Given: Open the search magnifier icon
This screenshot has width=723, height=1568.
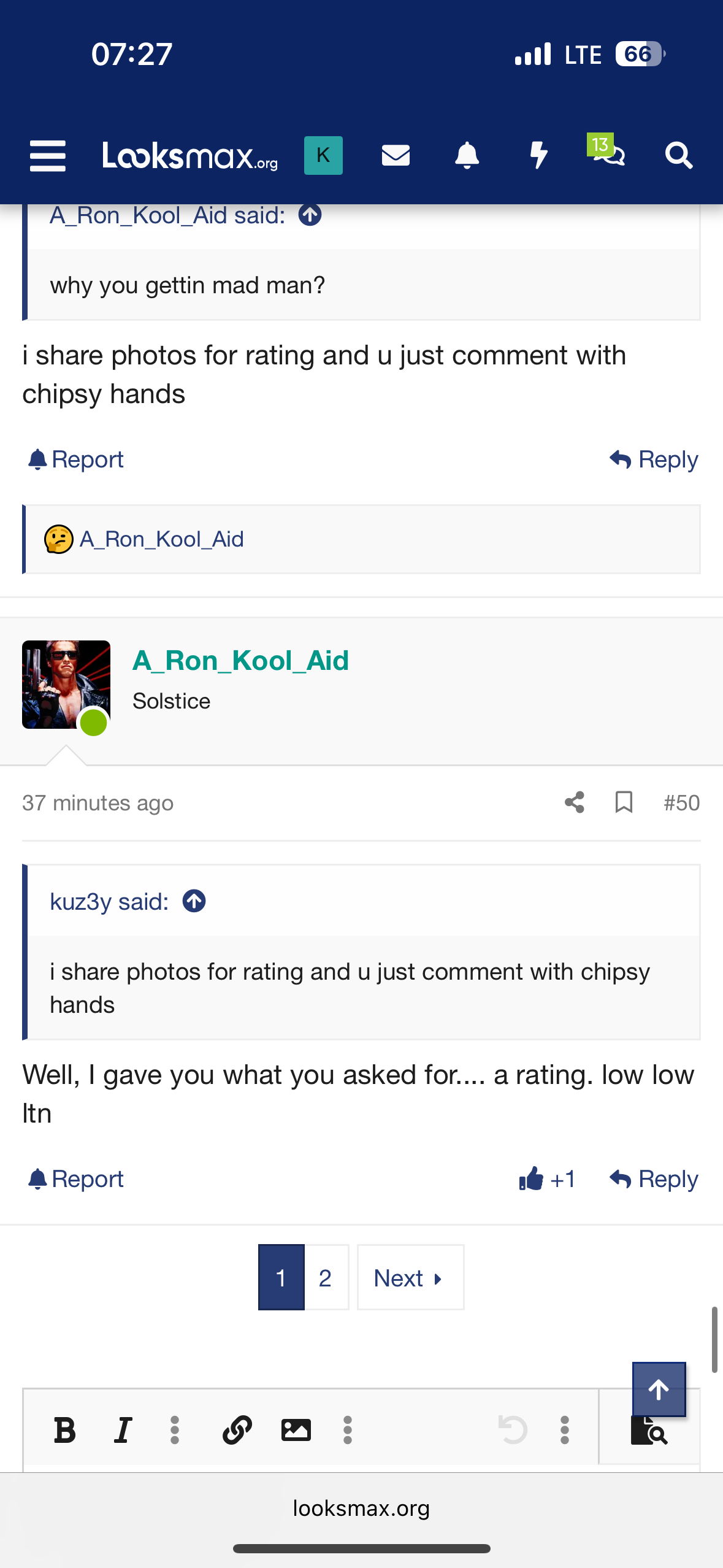Looking at the screenshot, I should coord(679,155).
